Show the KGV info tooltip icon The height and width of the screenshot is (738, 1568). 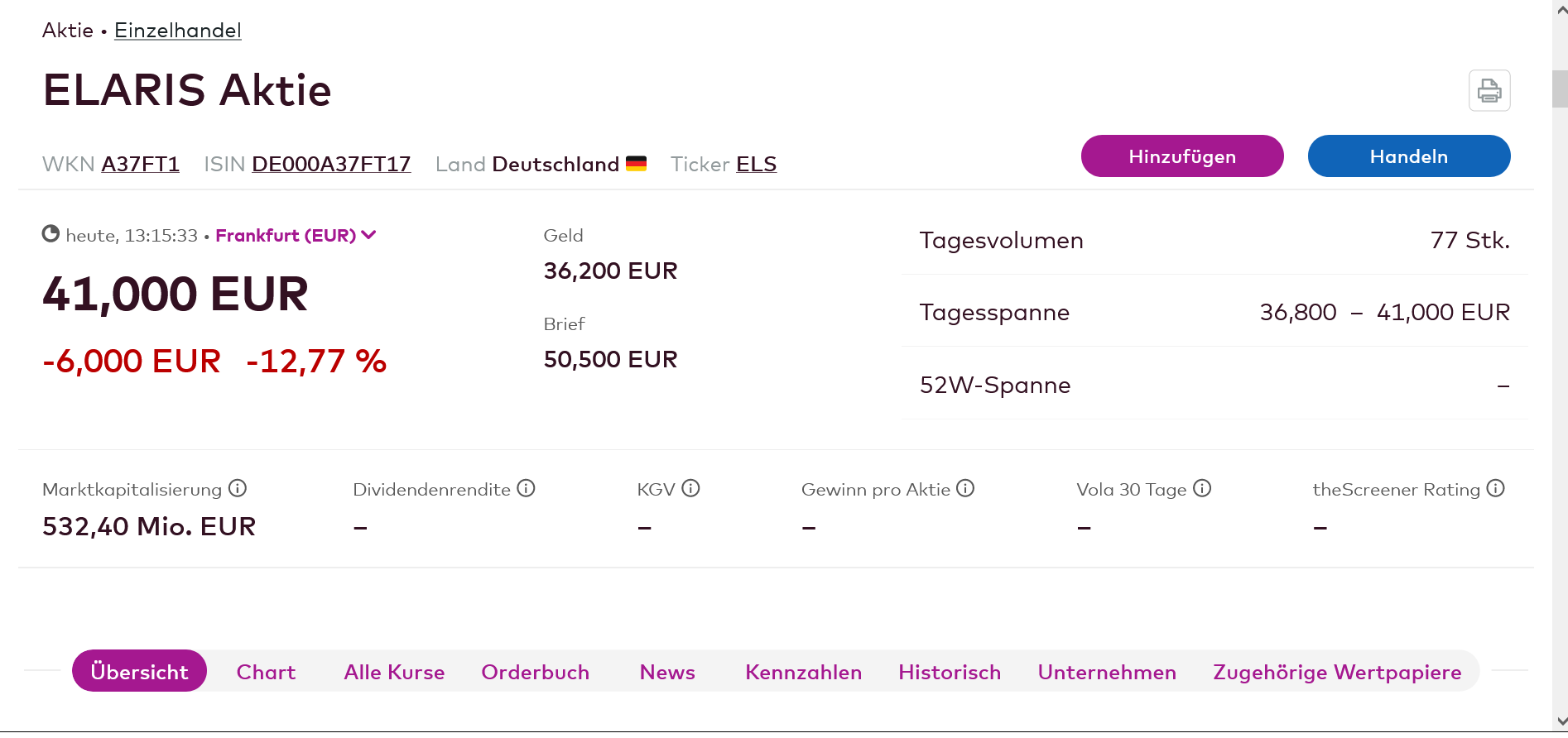[x=690, y=488]
